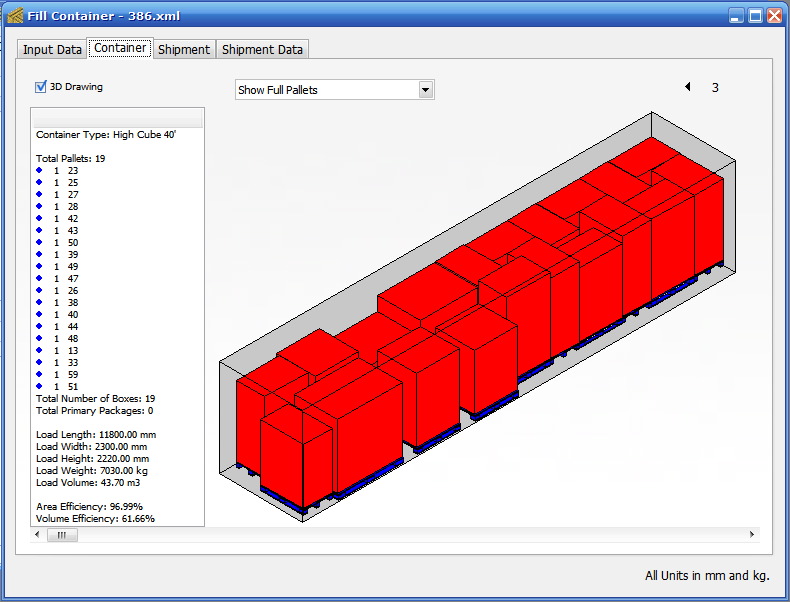This screenshot has height=602, width=790.
Task: Click the container number 3 label
Action: (x=715, y=88)
